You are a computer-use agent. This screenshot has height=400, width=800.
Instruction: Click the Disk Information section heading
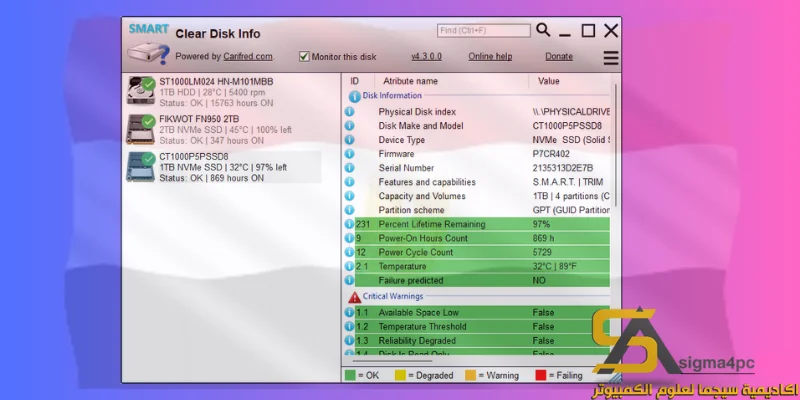(x=392, y=95)
